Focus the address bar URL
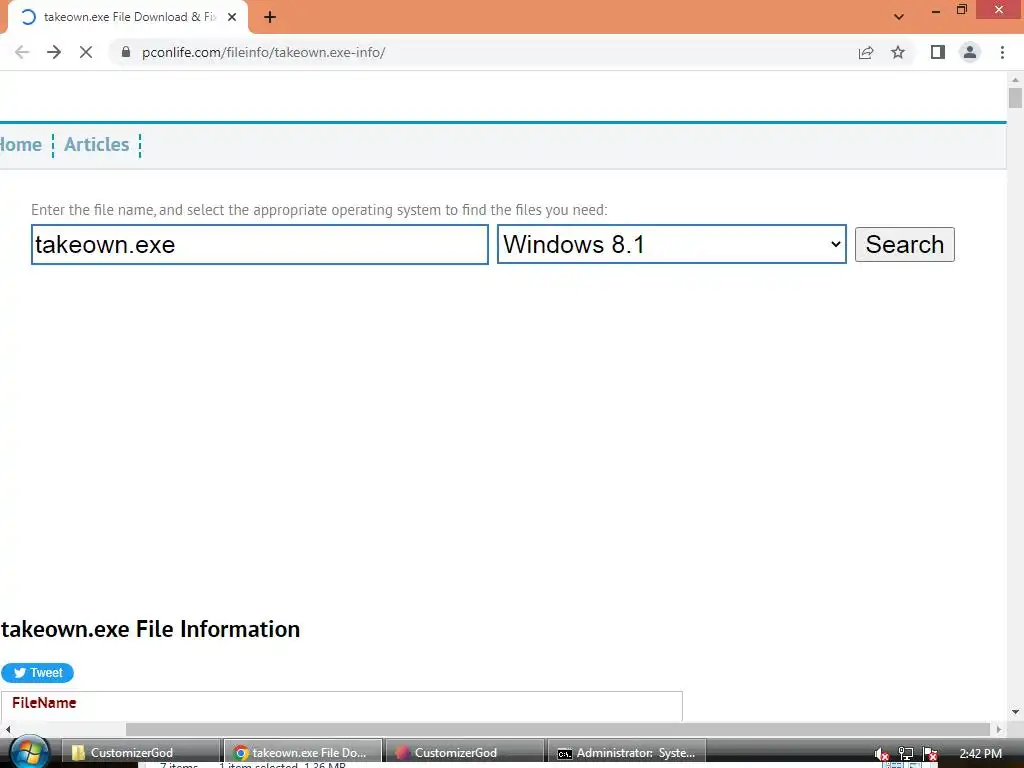This screenshot has height=768, width=1024. (263, 52)
